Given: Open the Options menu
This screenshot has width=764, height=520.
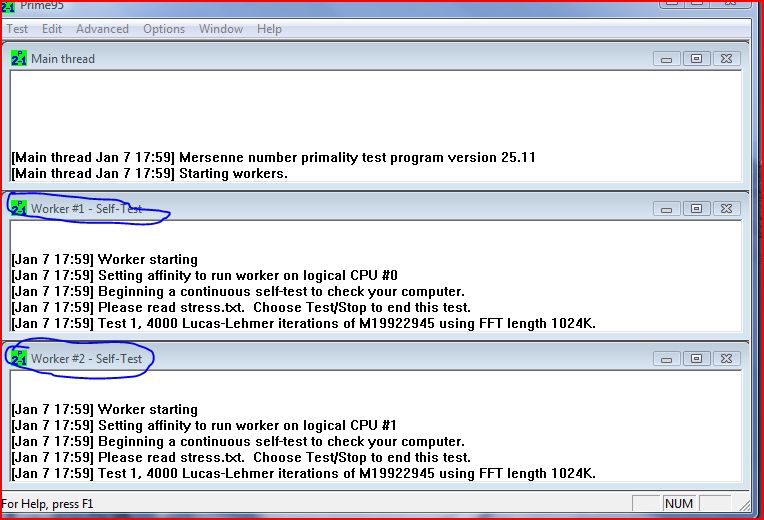Looking at the screenshot, I should click(164, 29).
